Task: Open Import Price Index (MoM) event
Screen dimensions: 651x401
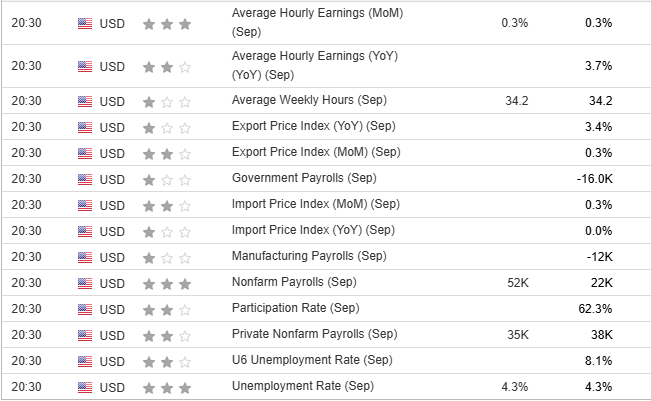Action: point(315,204)
